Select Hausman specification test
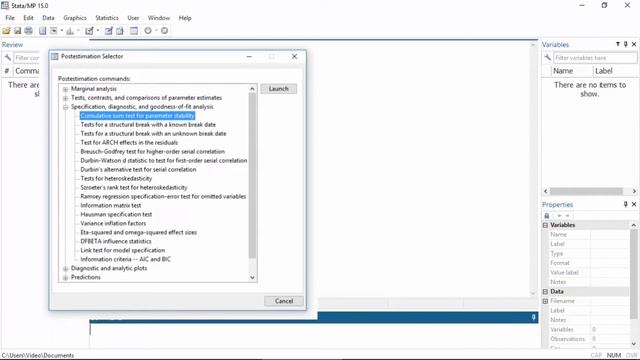This screenshot has height=360, width=640. (116, 215)
